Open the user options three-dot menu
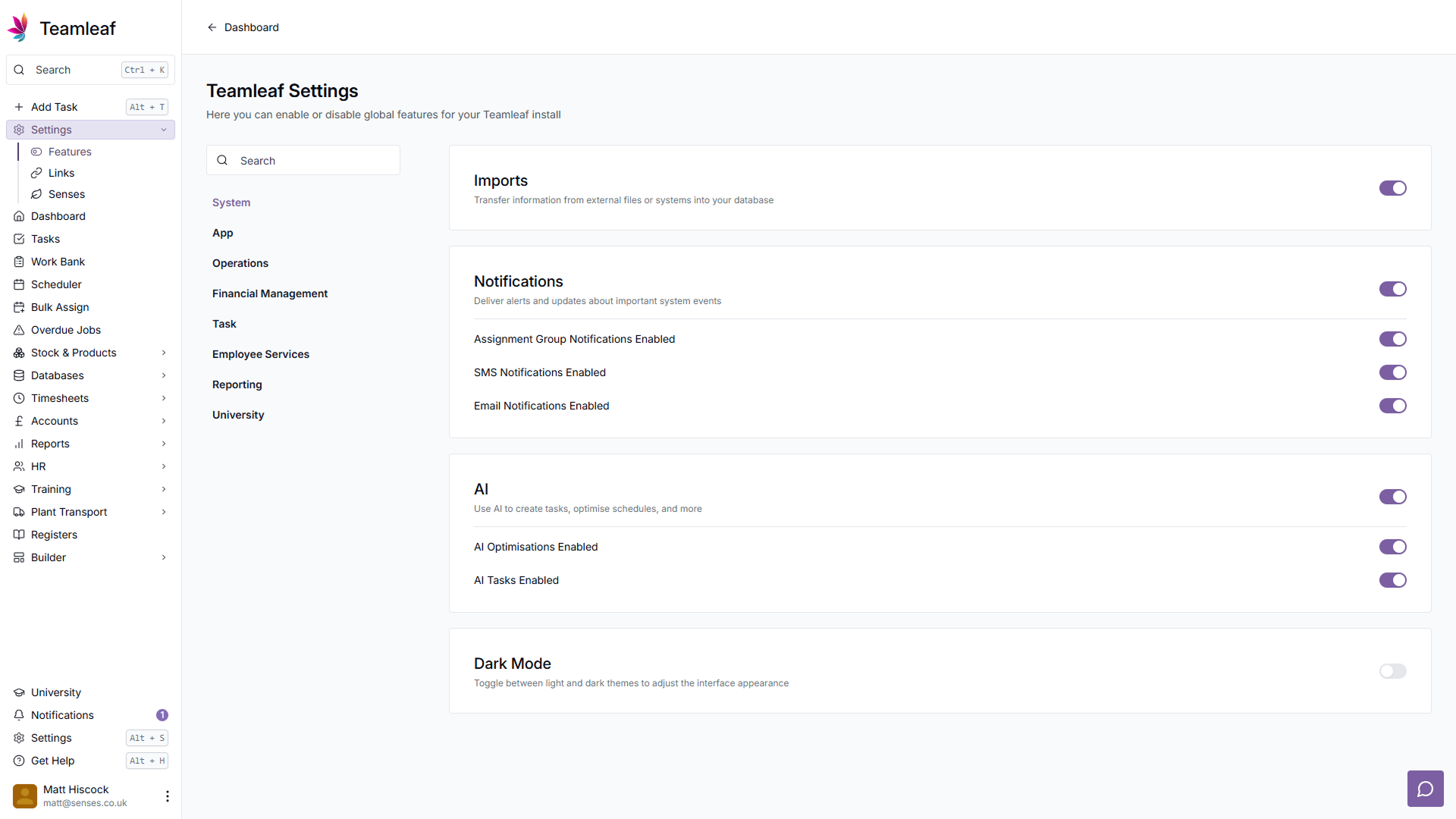 [167, 795]
